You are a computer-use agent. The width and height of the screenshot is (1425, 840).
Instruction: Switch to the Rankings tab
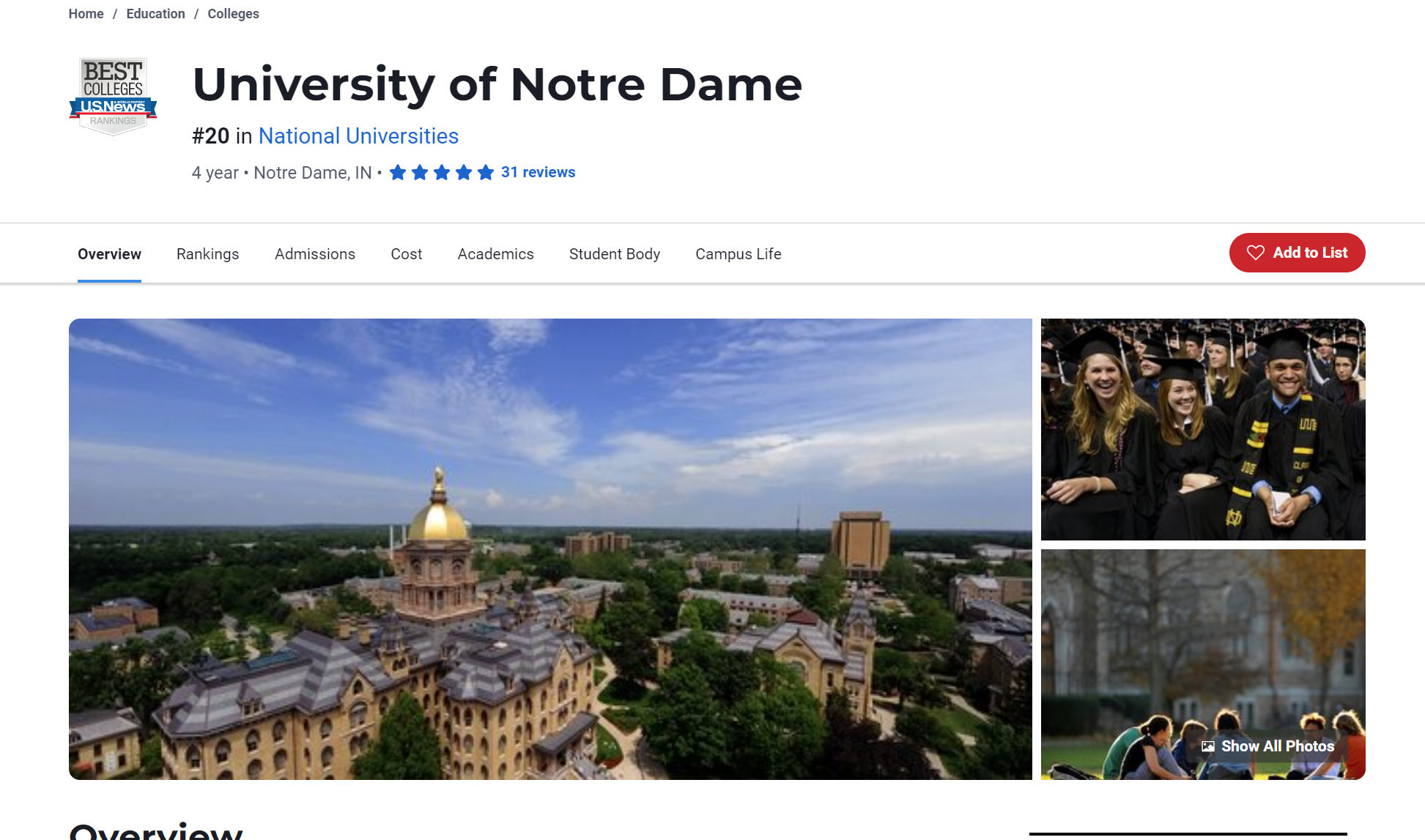207,254
